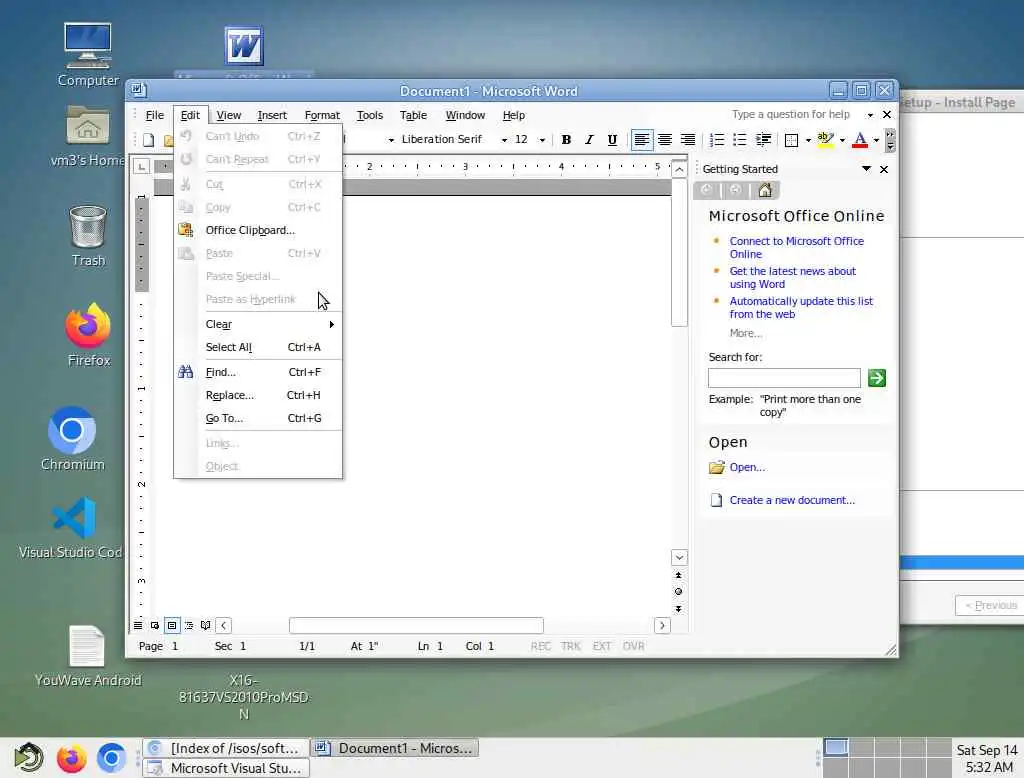Click the horizontal scrollbar thumb
Screen dimensions: 1024x778
(x=416, y=626)
